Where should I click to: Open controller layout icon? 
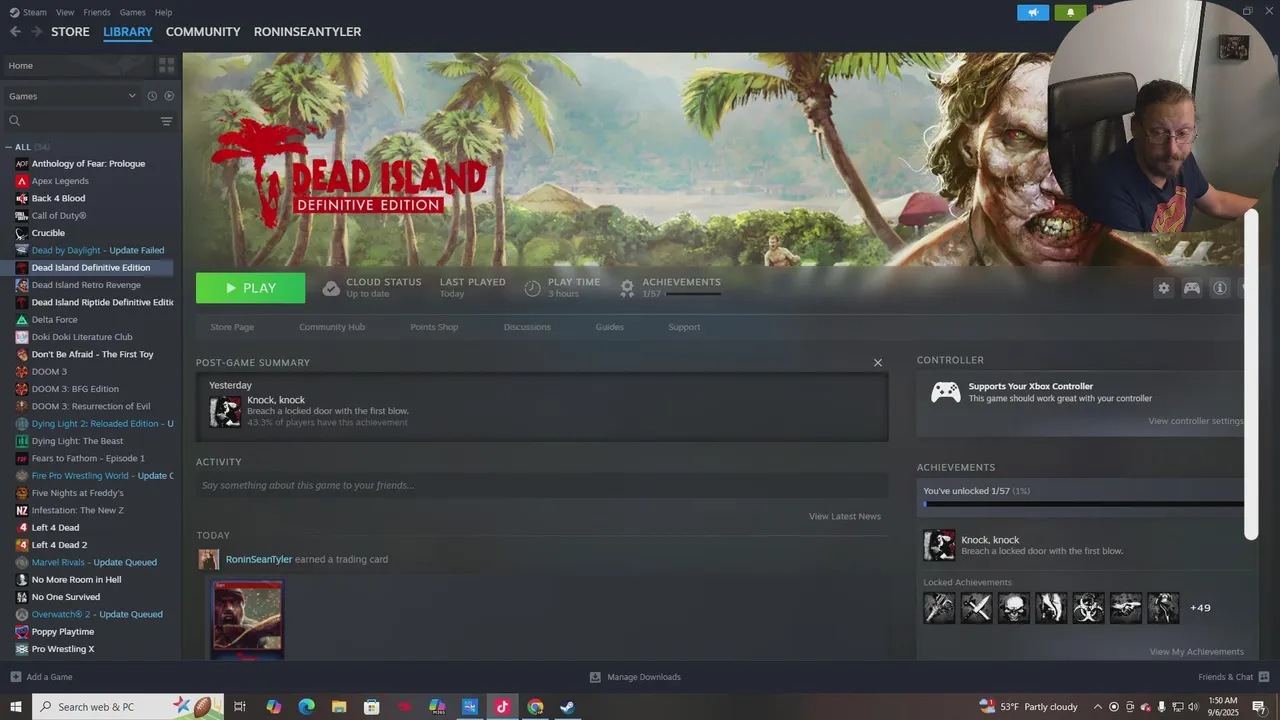pos(1192,288)
